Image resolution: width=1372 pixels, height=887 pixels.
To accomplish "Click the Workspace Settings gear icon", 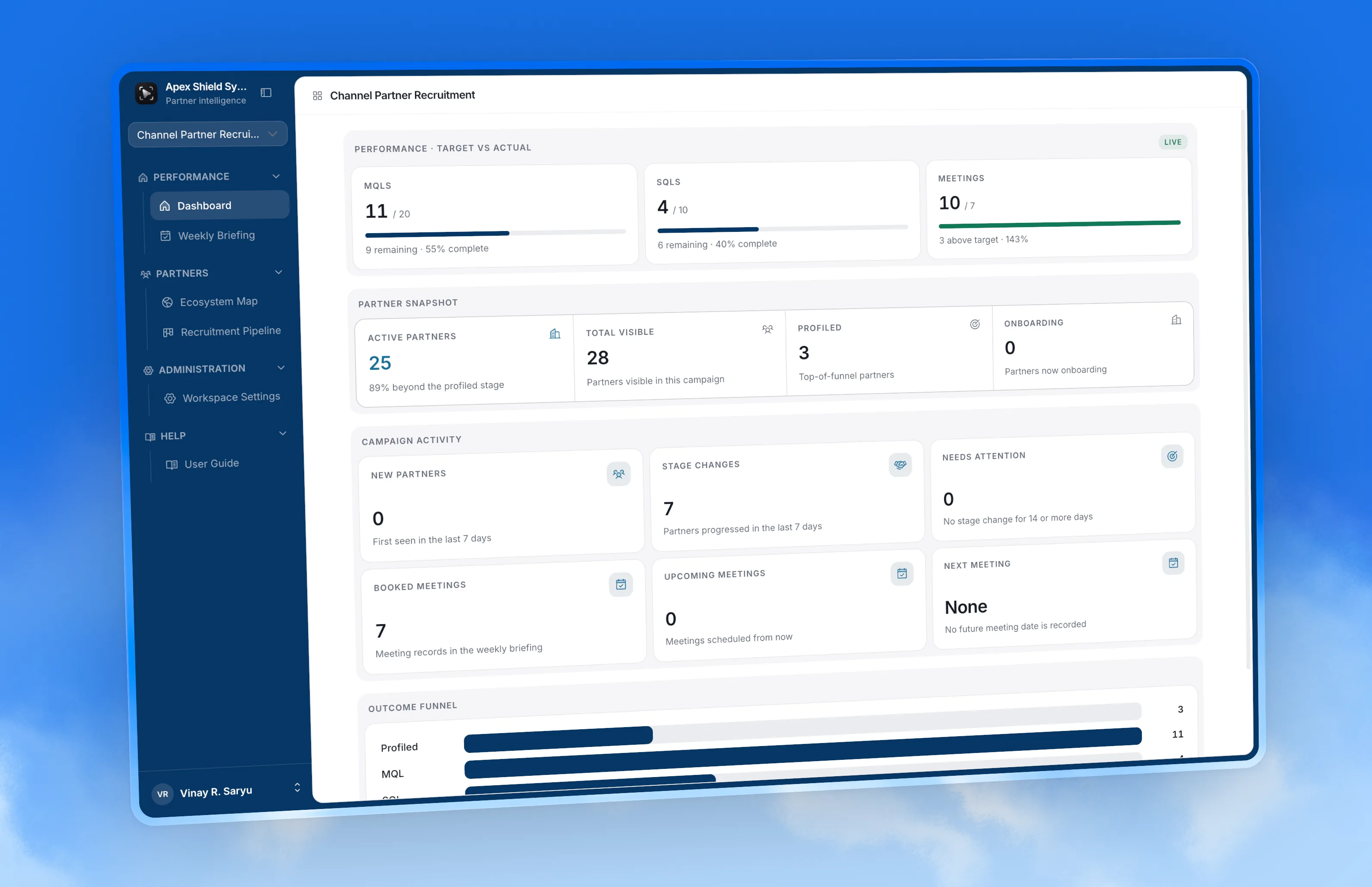I will pyautogui.click(x=170, y=399).
